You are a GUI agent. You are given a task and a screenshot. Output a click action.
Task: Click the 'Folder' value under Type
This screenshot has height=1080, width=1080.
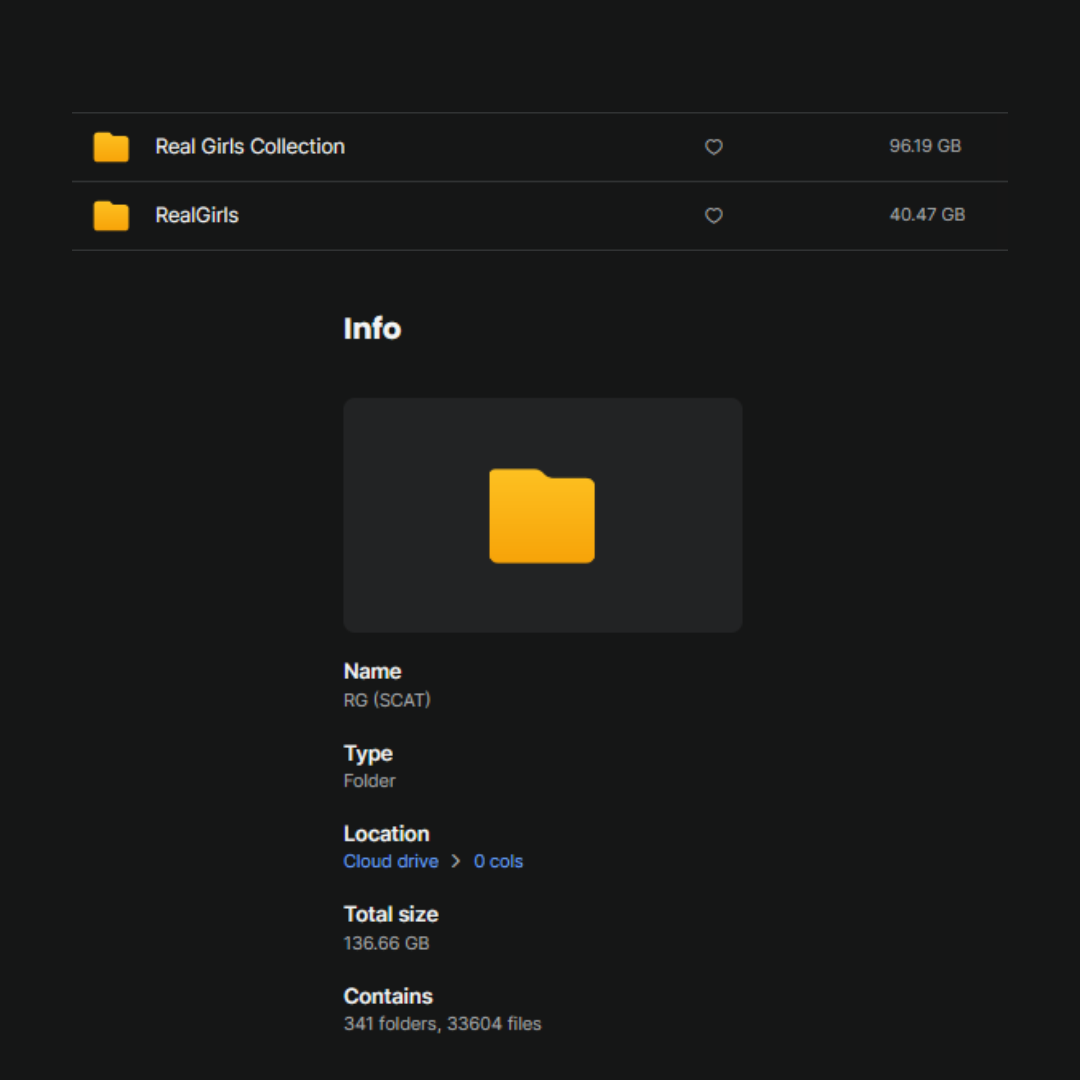point(370,781)
